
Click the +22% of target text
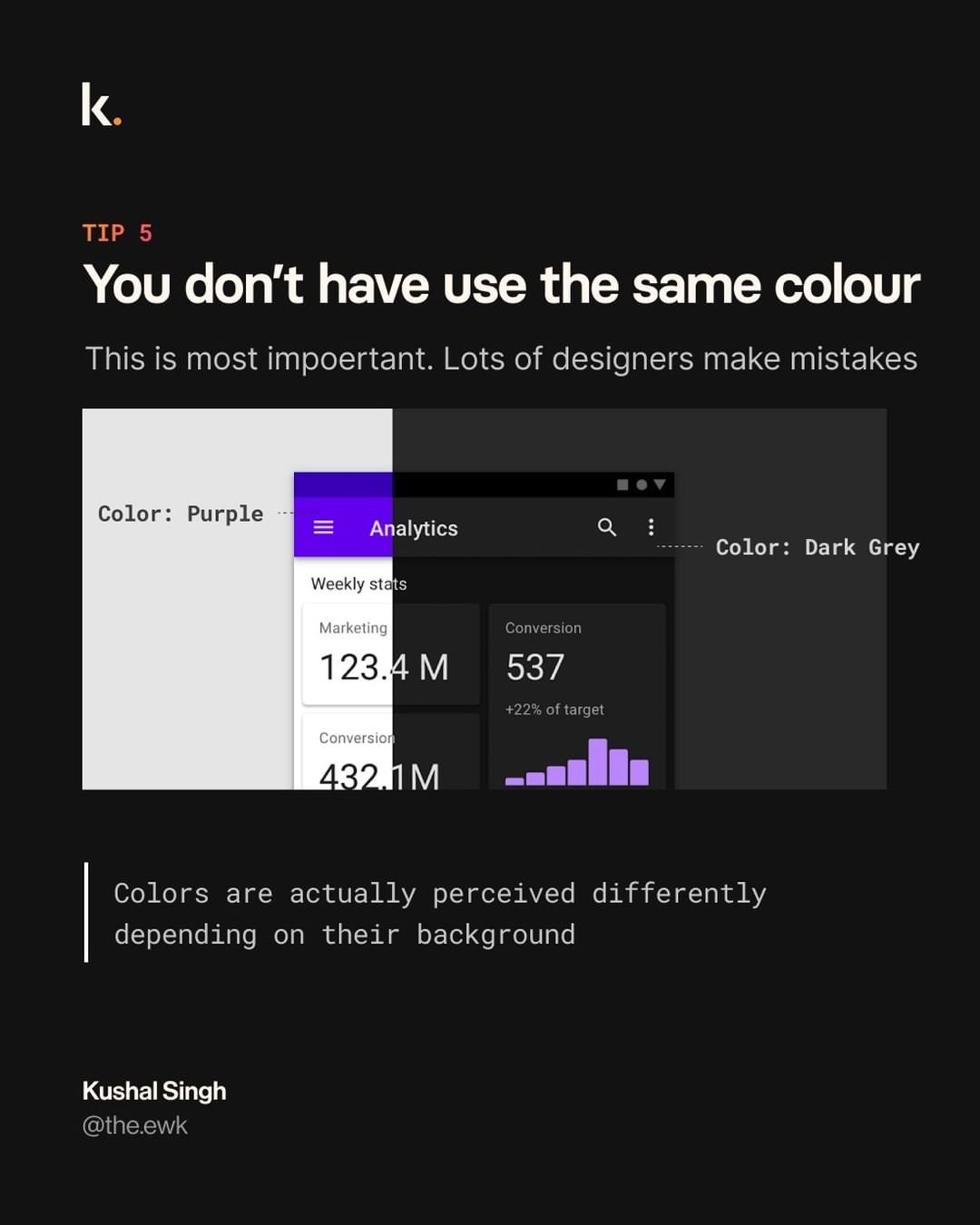(554, 710)
